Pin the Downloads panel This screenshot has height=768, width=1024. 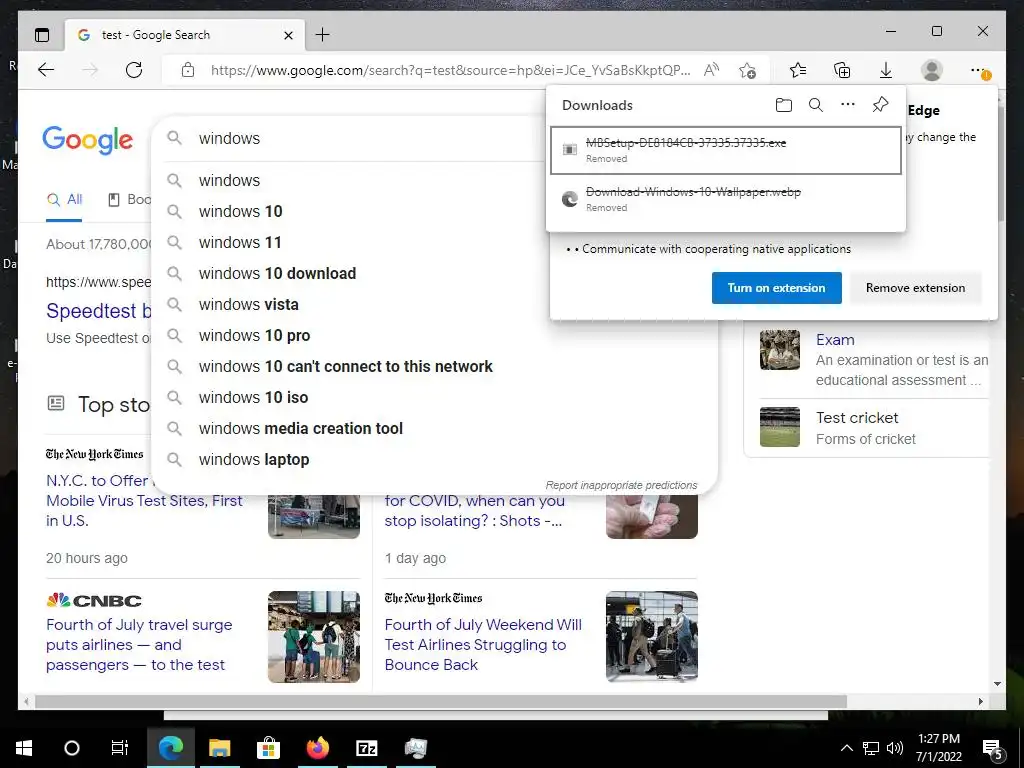[x=880, y=104]
